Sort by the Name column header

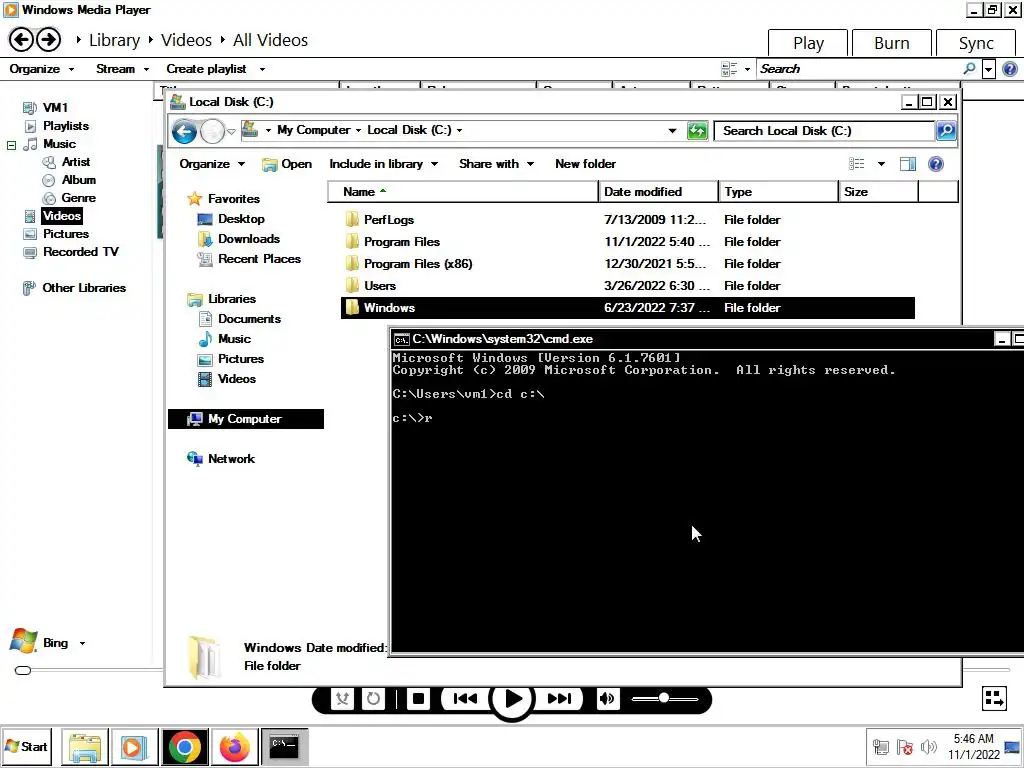click(x=462, y=192)
